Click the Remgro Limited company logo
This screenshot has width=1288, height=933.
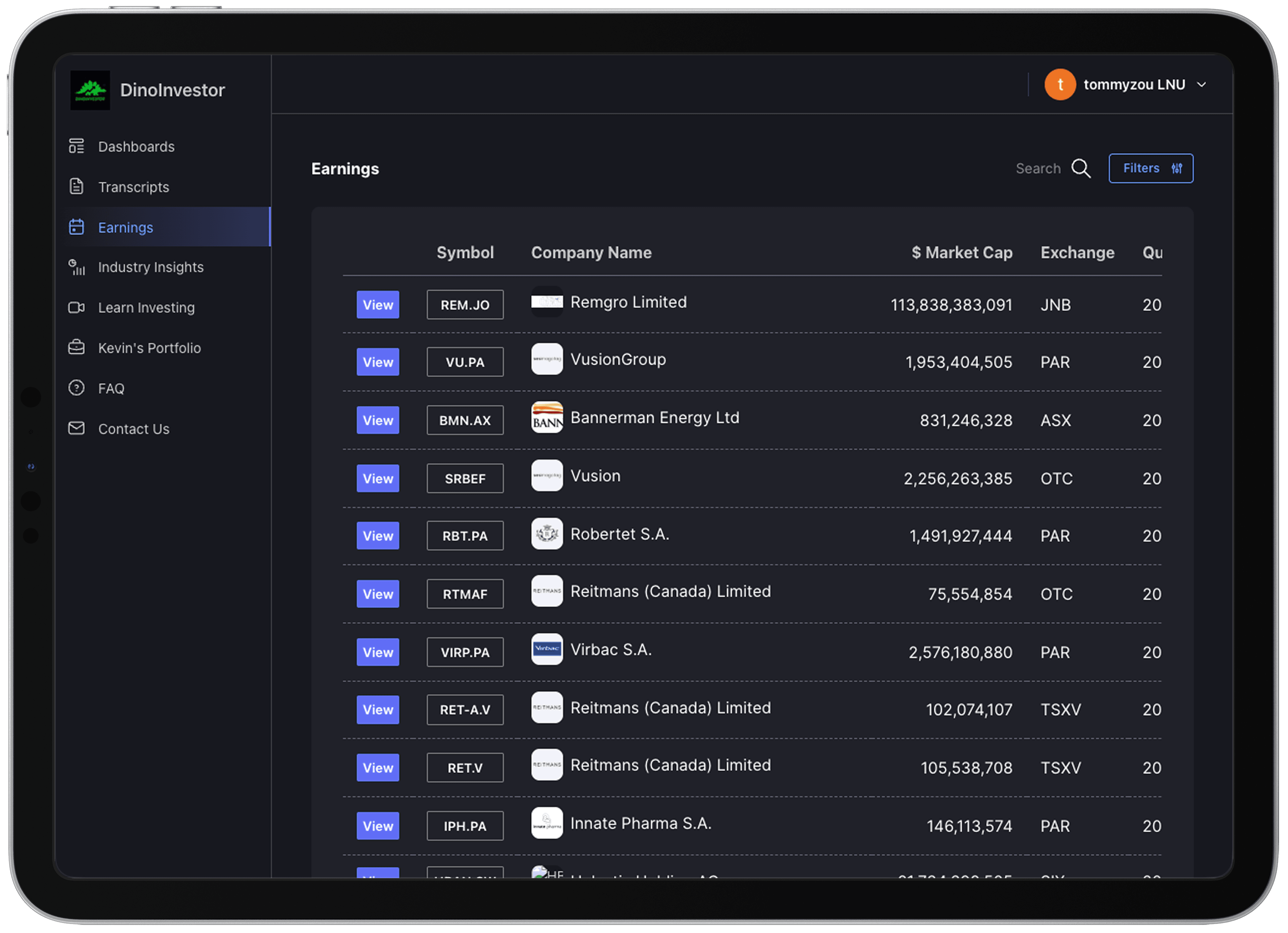point(547,302)
